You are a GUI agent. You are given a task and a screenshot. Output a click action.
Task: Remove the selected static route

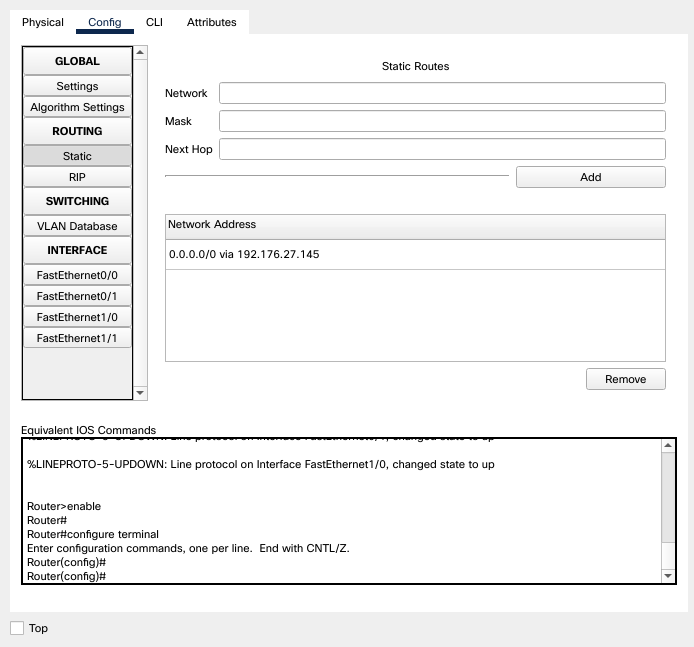tap(625, 379)
